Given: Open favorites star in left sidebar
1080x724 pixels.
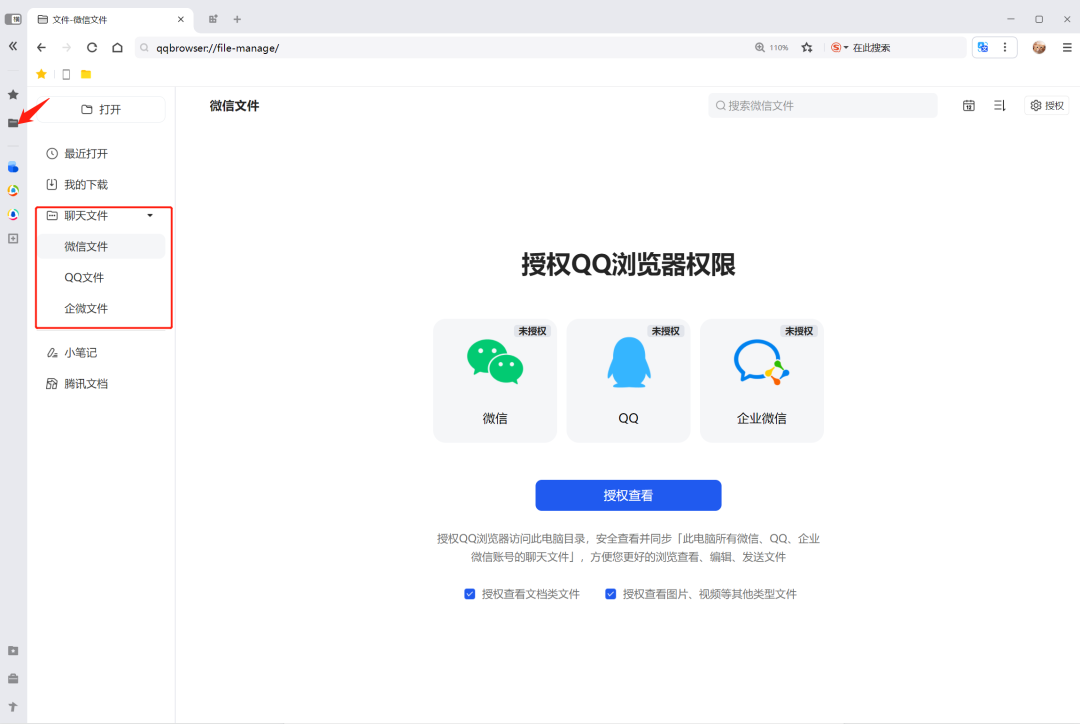Looking at the screenshot, I should tap(12, 94).
